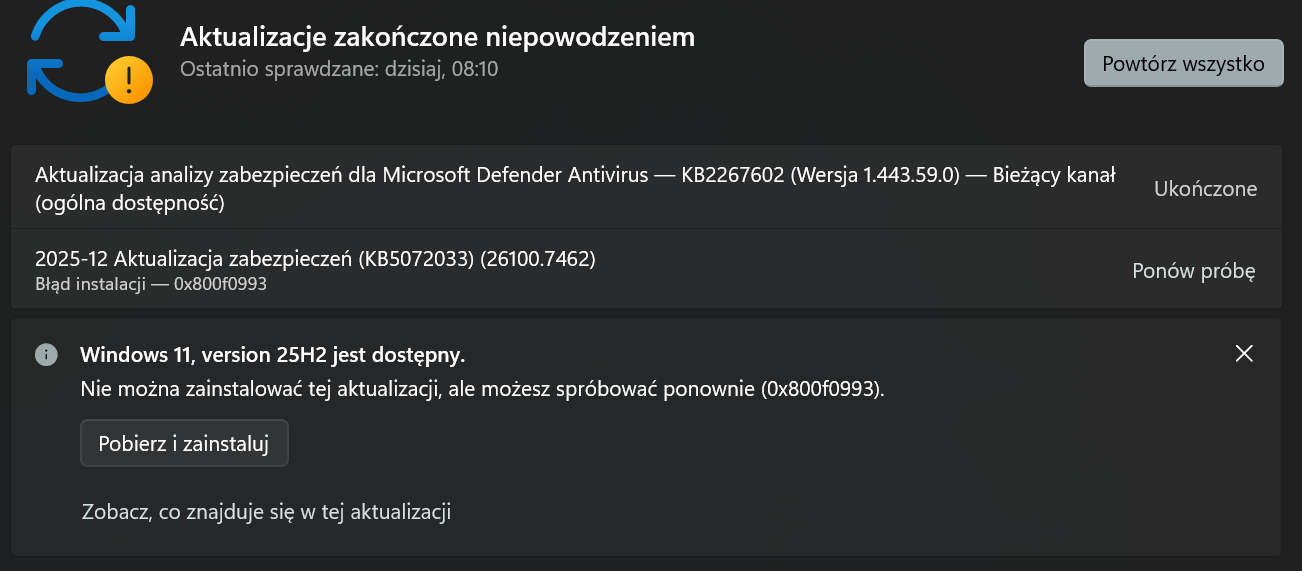Click the Wersja 1.443.59.0 version text
Screen dimensions: 1302x571
point(873,174)
